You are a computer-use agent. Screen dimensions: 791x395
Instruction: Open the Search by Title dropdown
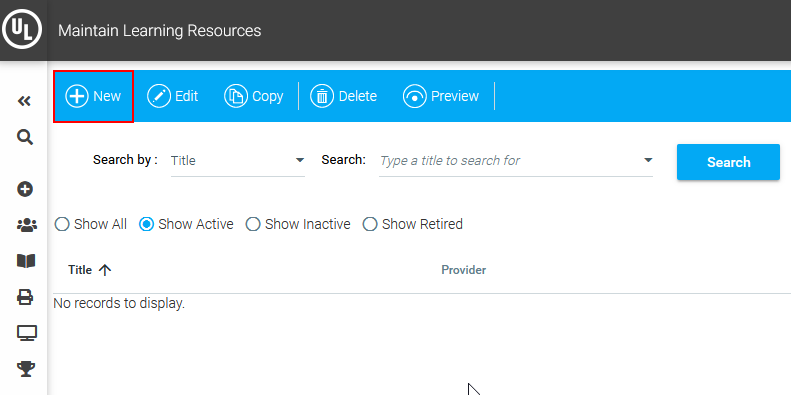click(x=238, y=160)
